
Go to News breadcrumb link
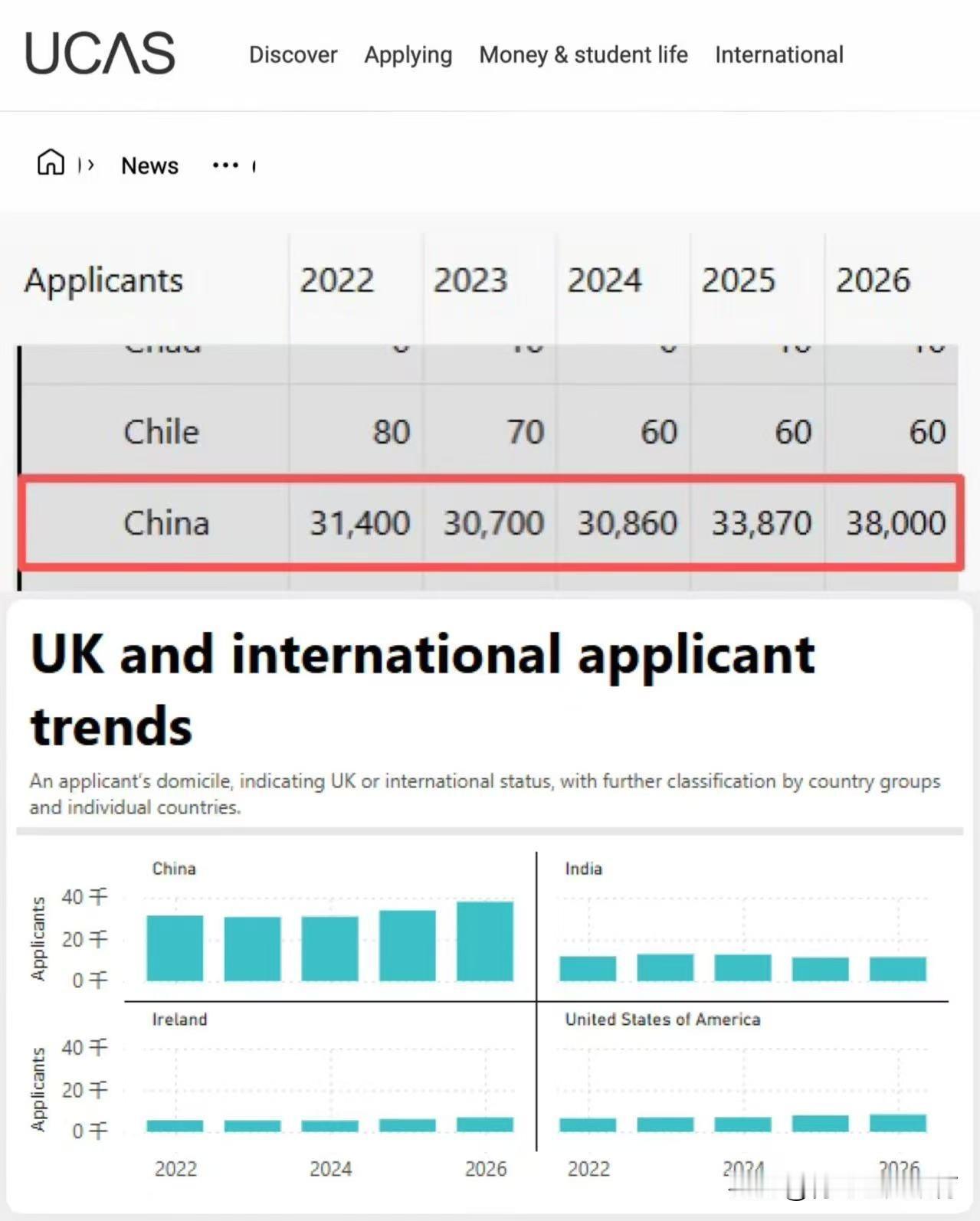(x=150, y=165)
